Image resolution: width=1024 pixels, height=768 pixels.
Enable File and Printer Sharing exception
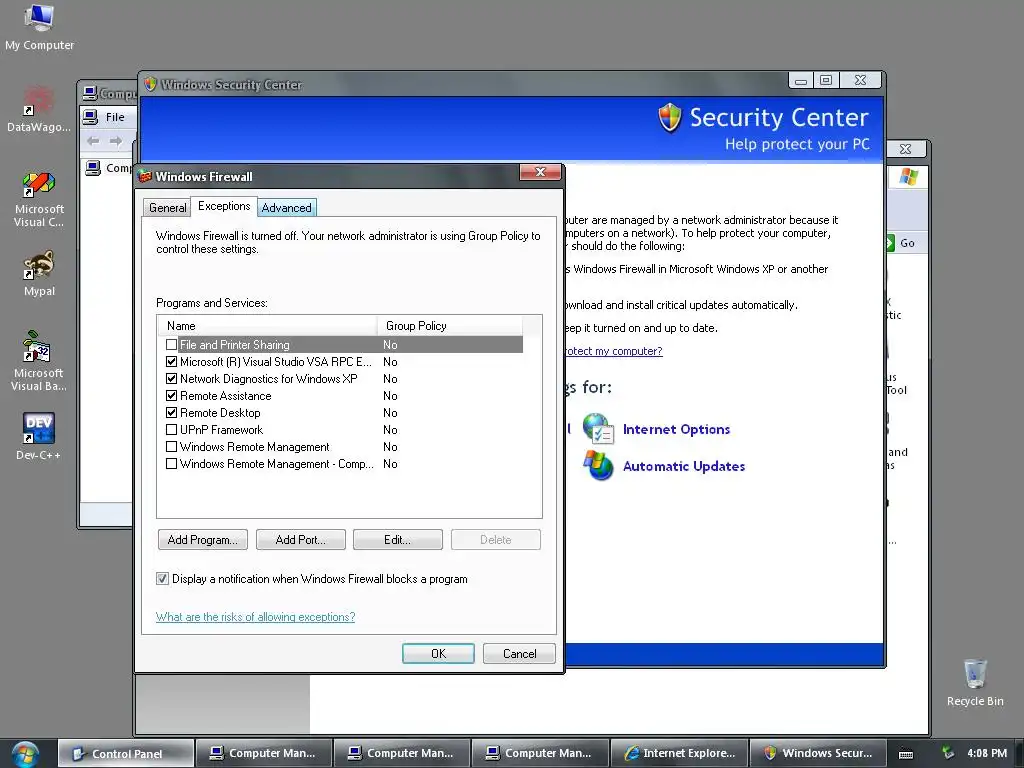pos(171,344)
